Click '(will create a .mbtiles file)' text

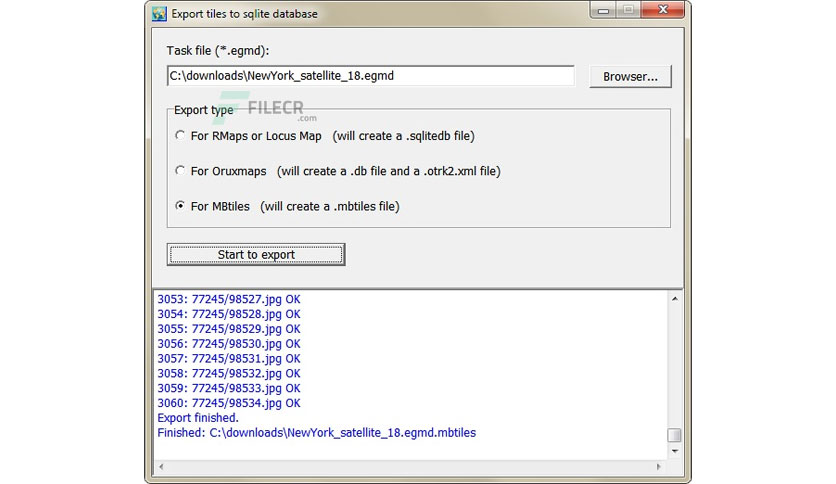[330, 206]
